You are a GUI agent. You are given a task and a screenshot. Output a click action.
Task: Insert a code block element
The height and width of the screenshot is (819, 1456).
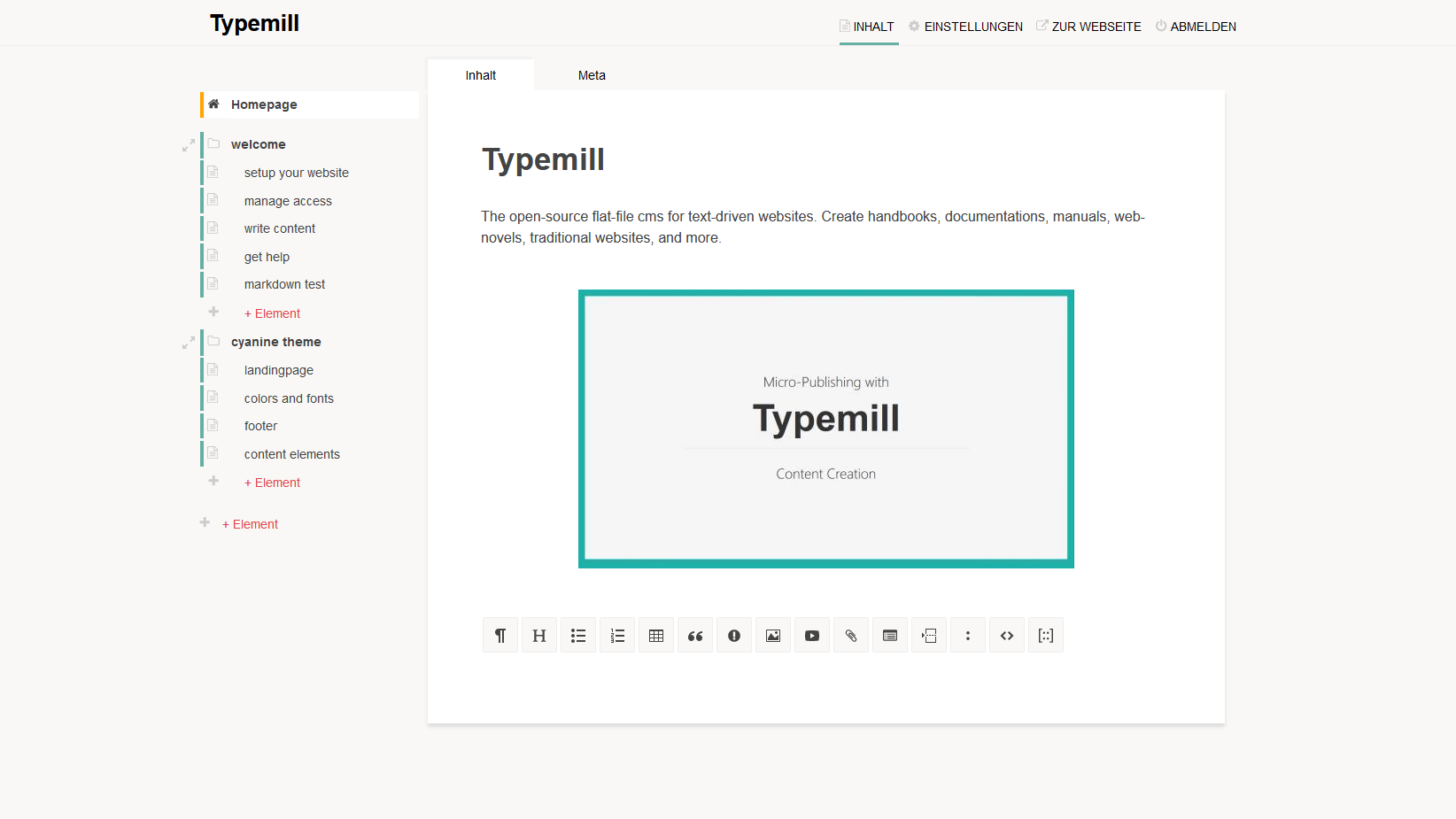[x=1007, y=635]
